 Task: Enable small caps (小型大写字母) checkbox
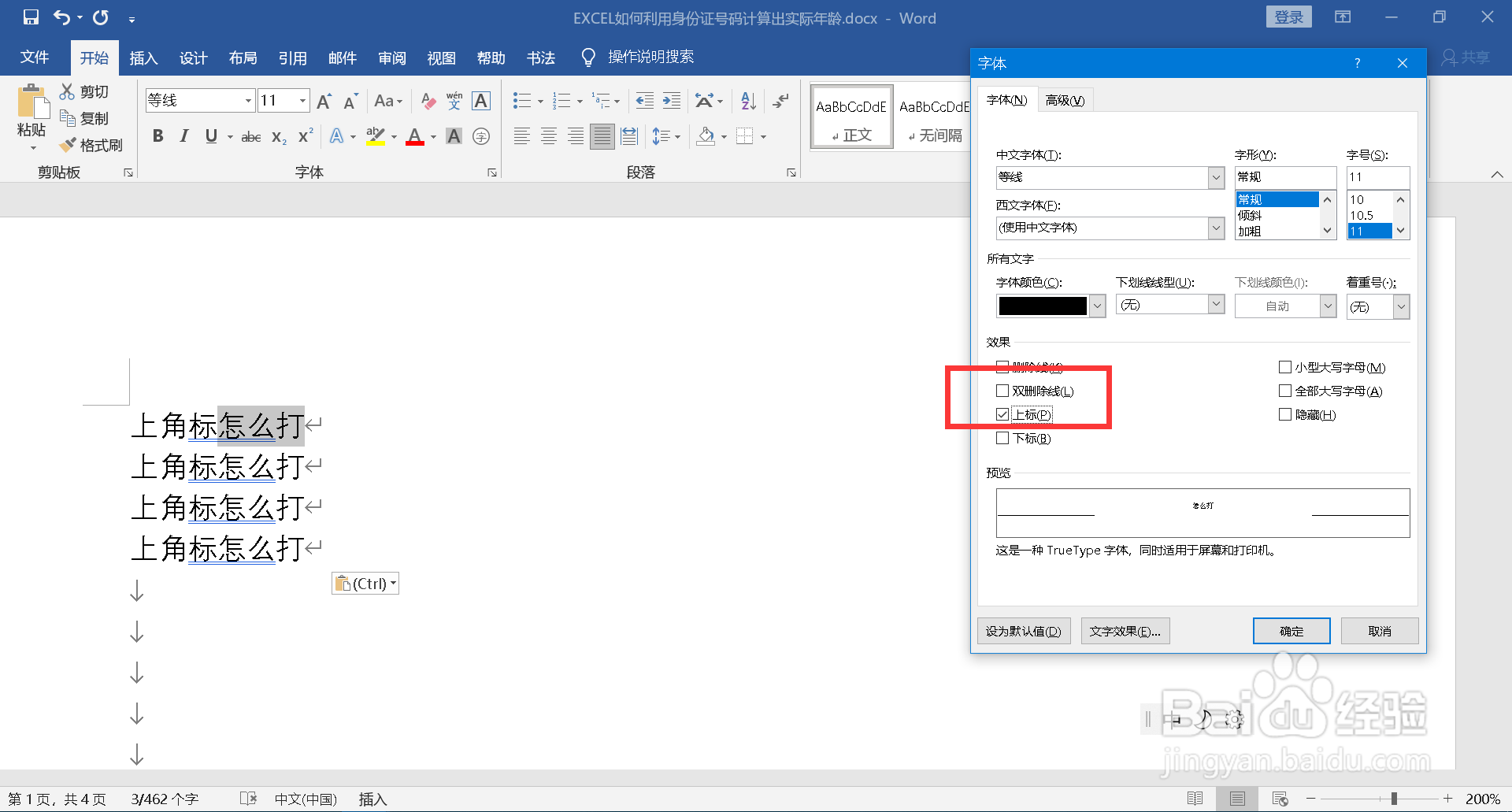tap(1285, 367)
